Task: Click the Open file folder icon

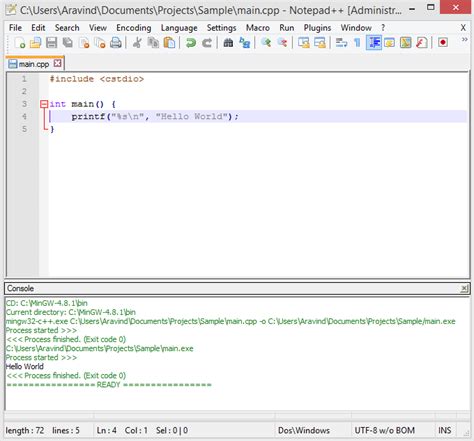Action: [x=35, y=43]
